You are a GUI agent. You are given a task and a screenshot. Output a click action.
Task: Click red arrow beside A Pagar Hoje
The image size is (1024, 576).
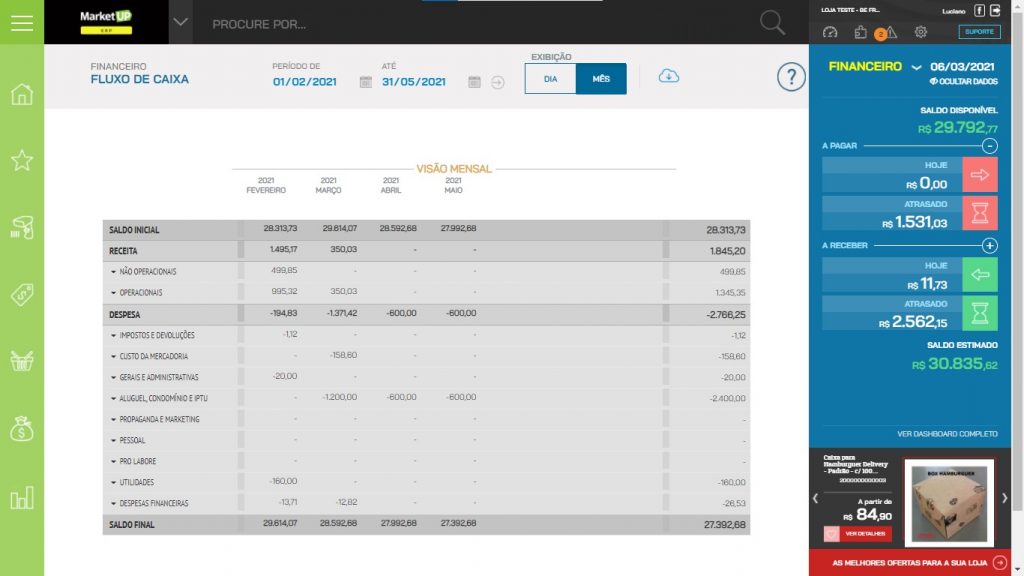(x=980, y=174)
